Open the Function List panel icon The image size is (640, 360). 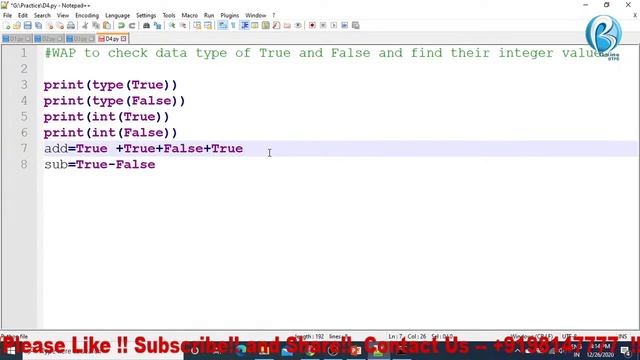tap(276, 25)
